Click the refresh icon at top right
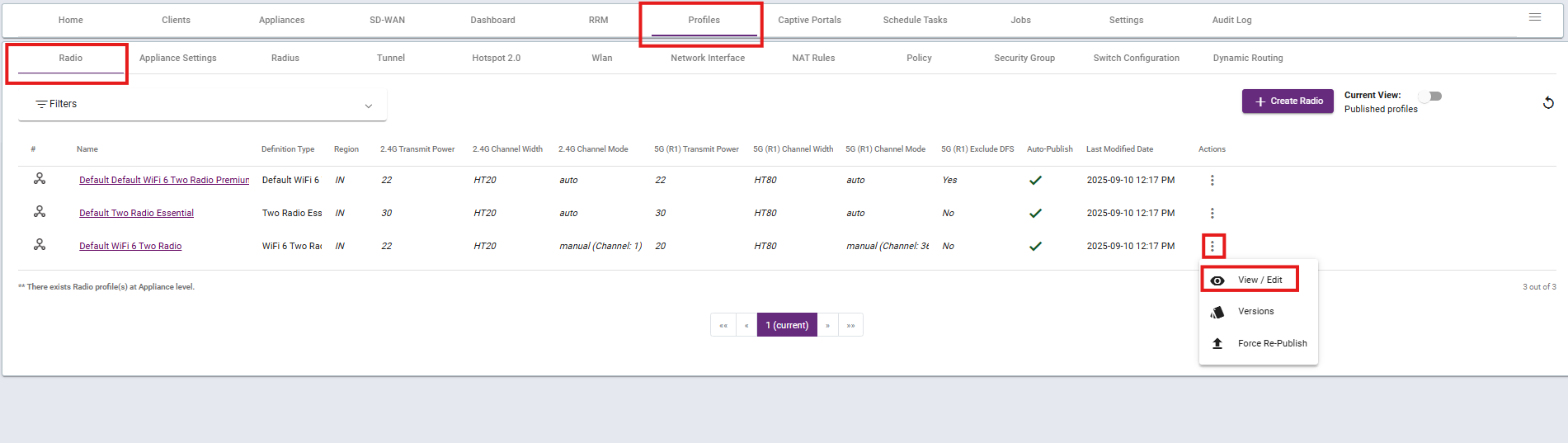The width and height of the screenshot is (1568, 443). pyautogui.click(x=1548, y=102)
